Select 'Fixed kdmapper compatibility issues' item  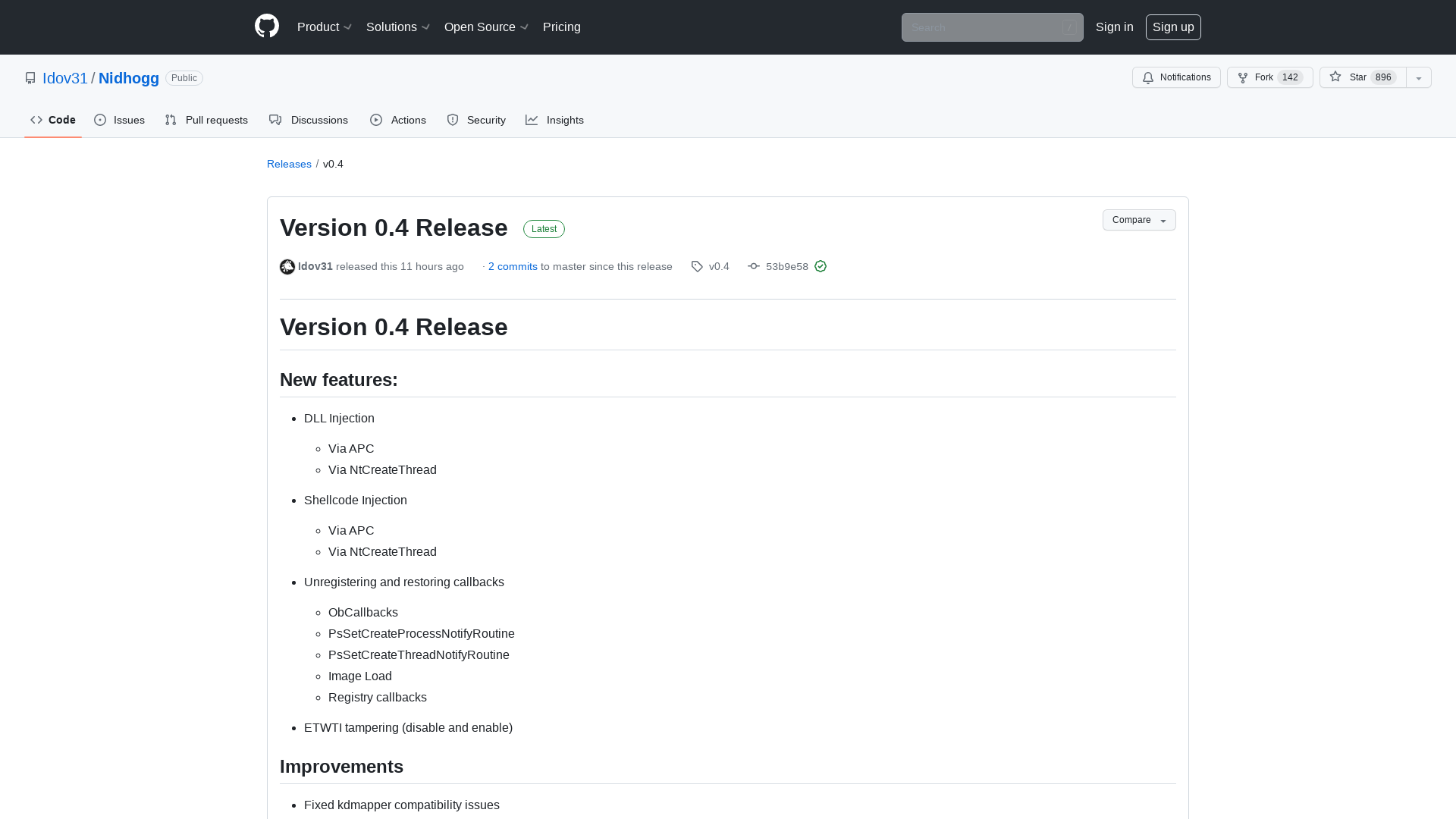402,805
